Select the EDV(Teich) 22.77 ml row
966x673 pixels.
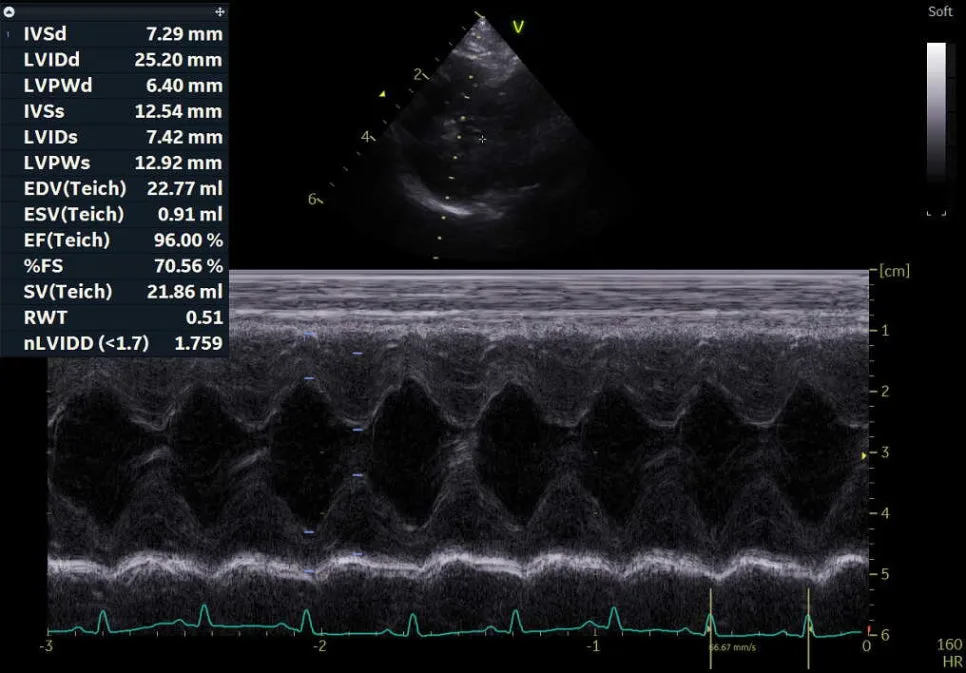tap(115, 189)
